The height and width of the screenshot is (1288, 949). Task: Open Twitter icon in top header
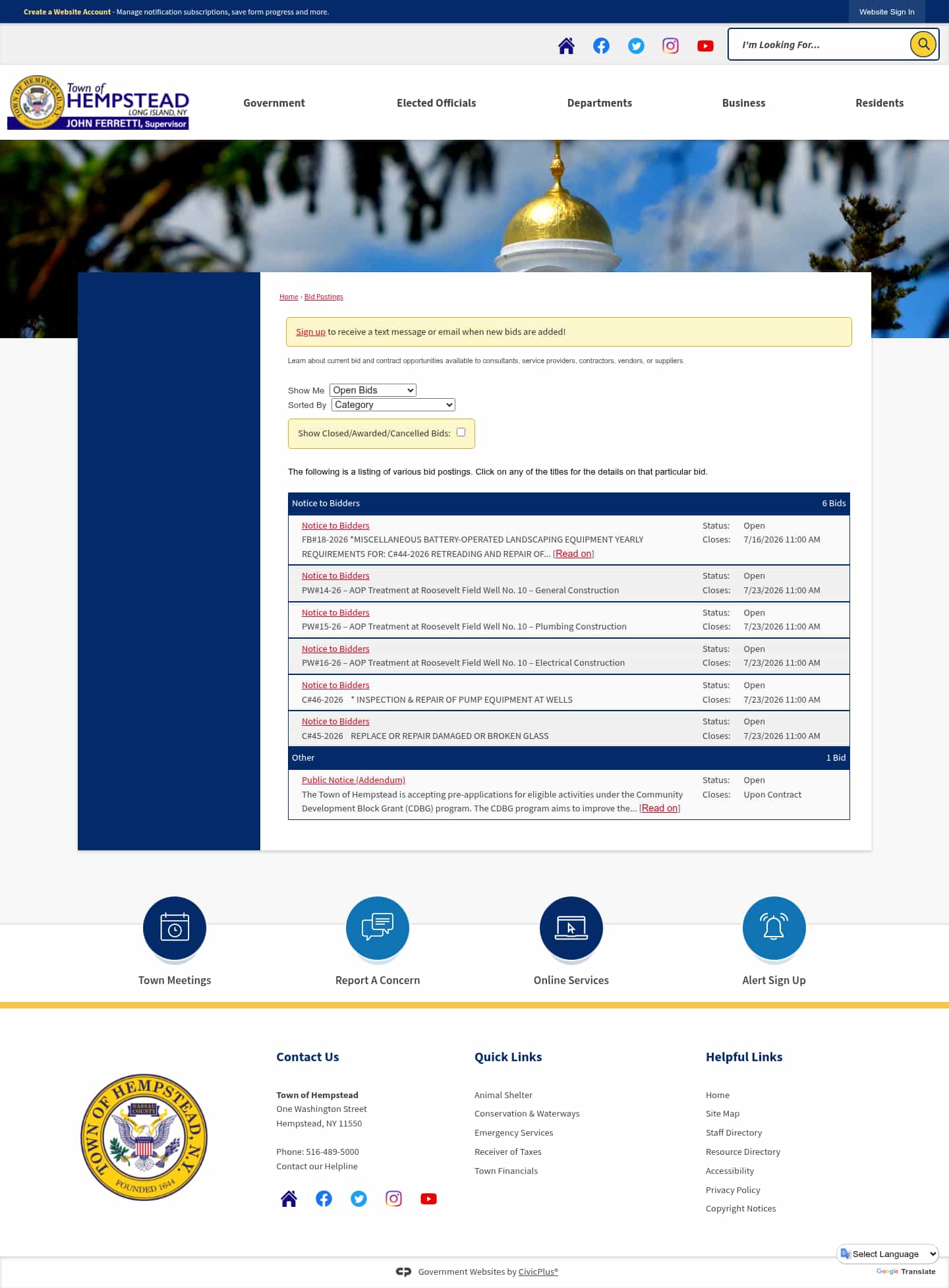click(636, 45)
